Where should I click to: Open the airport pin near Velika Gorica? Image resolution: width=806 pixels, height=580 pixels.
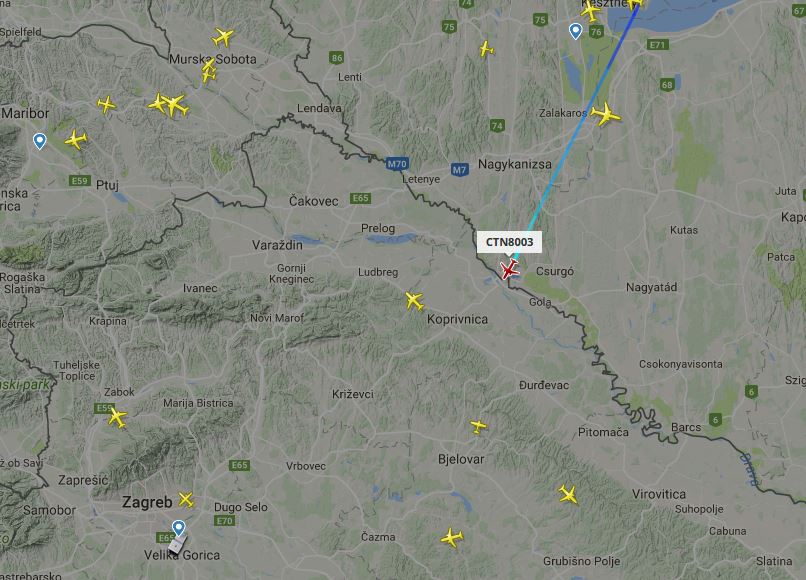(178, 528)
